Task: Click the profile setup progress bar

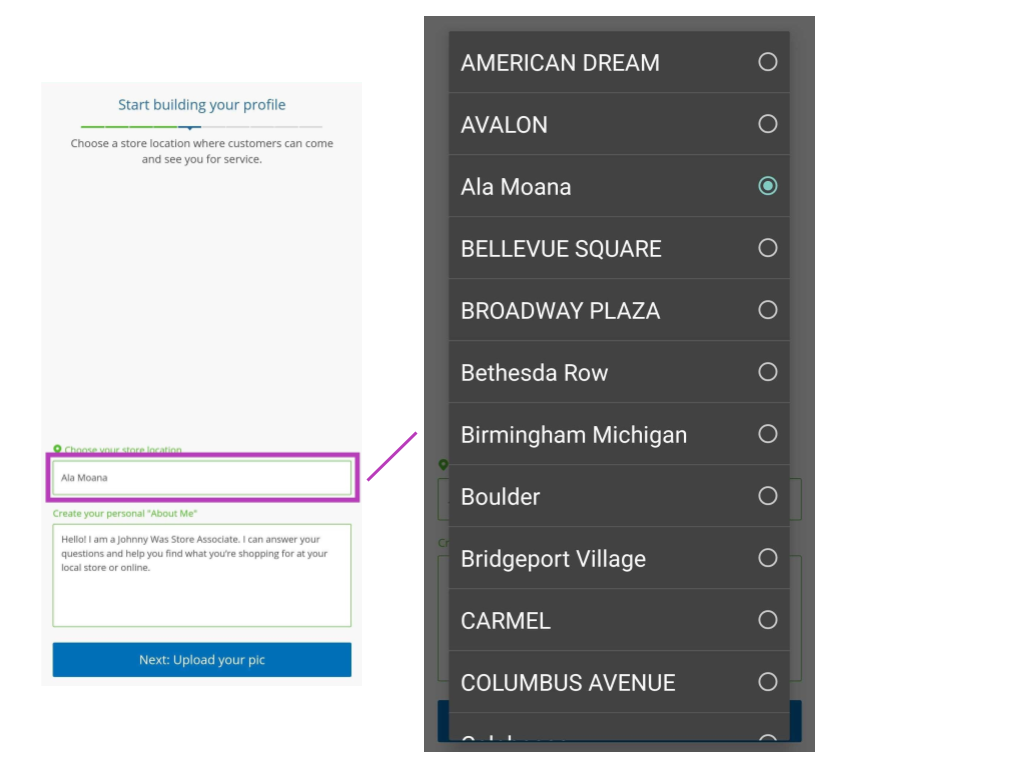Action: [201, 127]
